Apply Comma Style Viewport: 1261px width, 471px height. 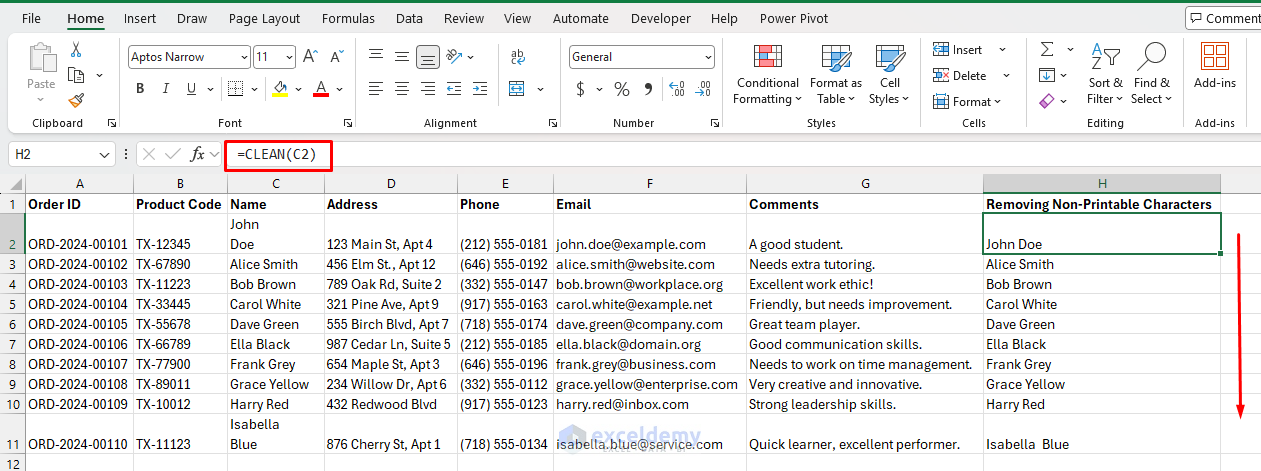tap(647, 89)
